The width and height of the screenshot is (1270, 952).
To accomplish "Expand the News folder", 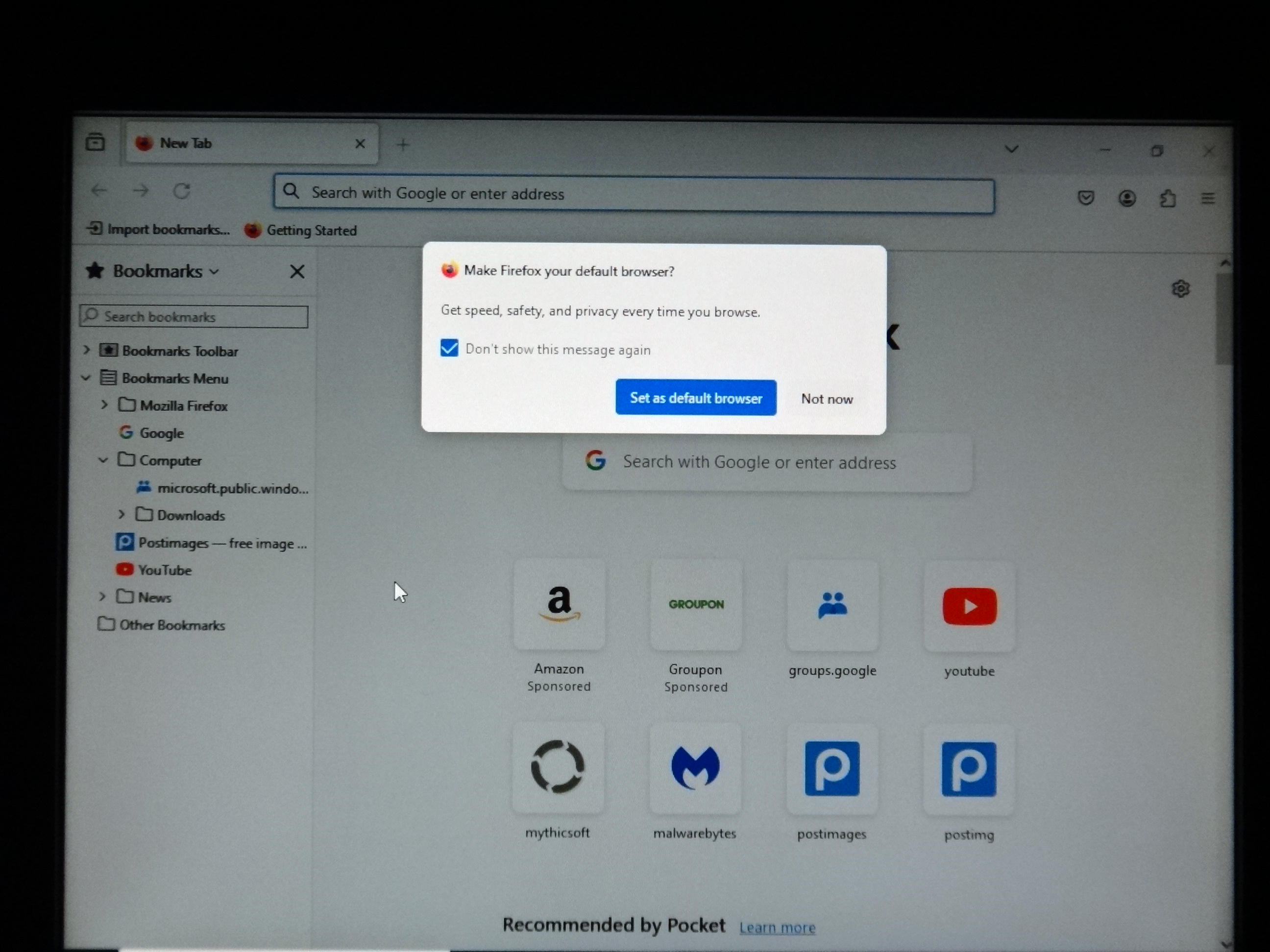I will point(102,597).
